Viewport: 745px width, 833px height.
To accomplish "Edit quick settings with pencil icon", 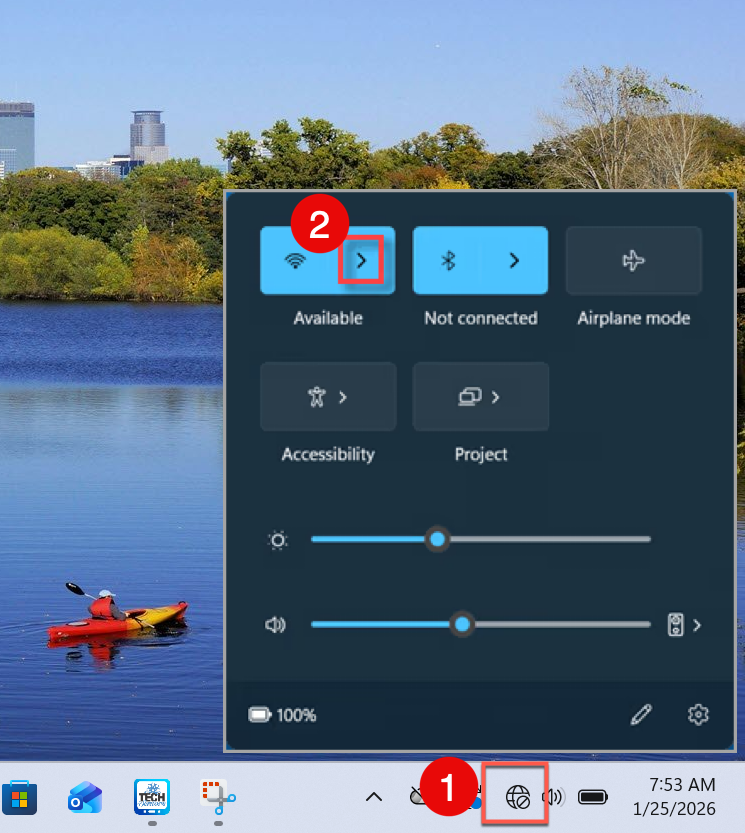I will pyautogui.click(x=641, y=714).
